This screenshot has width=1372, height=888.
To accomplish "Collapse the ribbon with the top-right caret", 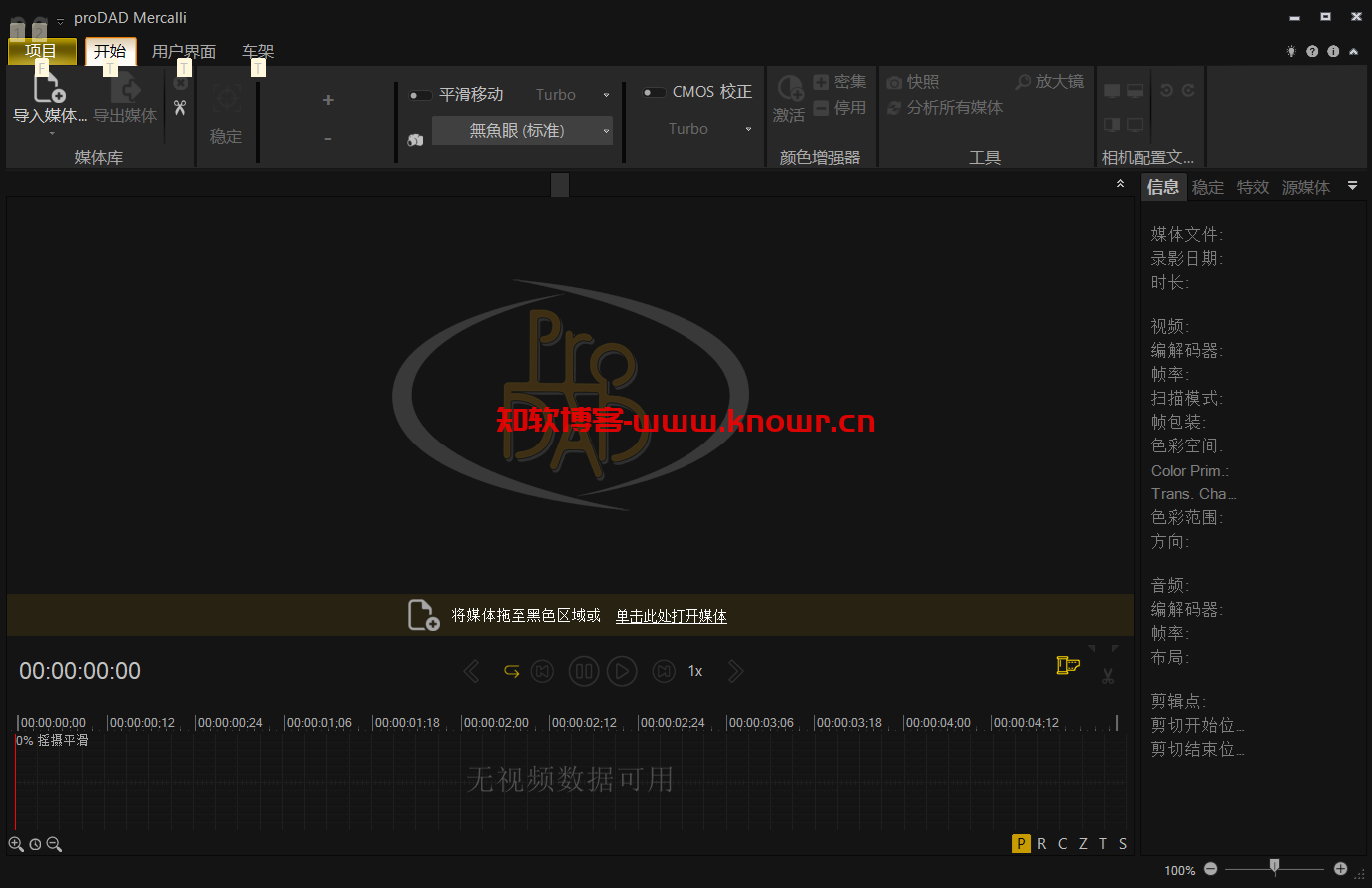I will point(1354,51).
